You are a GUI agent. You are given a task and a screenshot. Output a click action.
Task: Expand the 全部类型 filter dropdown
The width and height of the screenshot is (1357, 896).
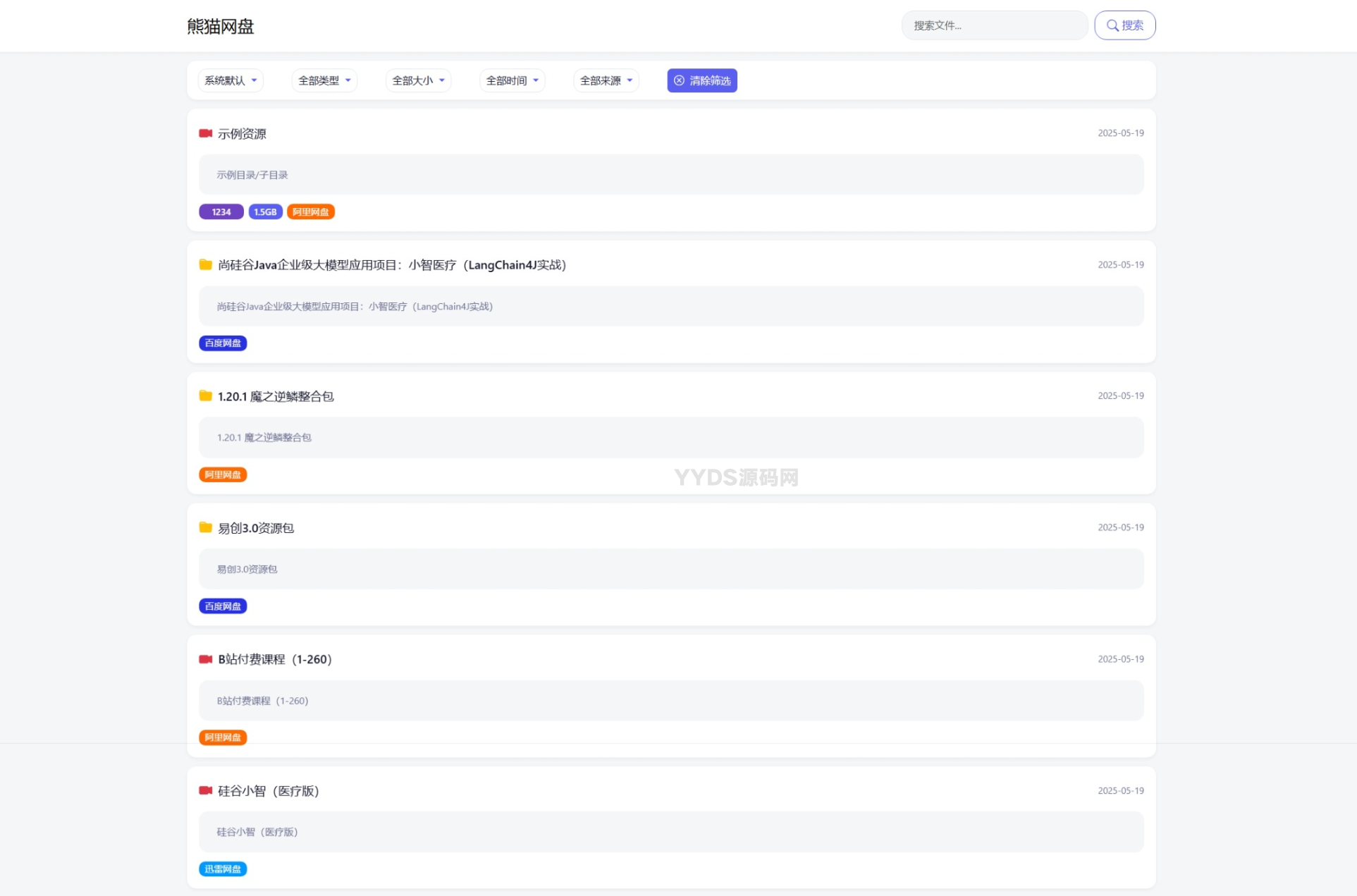[x=324, y=80]
